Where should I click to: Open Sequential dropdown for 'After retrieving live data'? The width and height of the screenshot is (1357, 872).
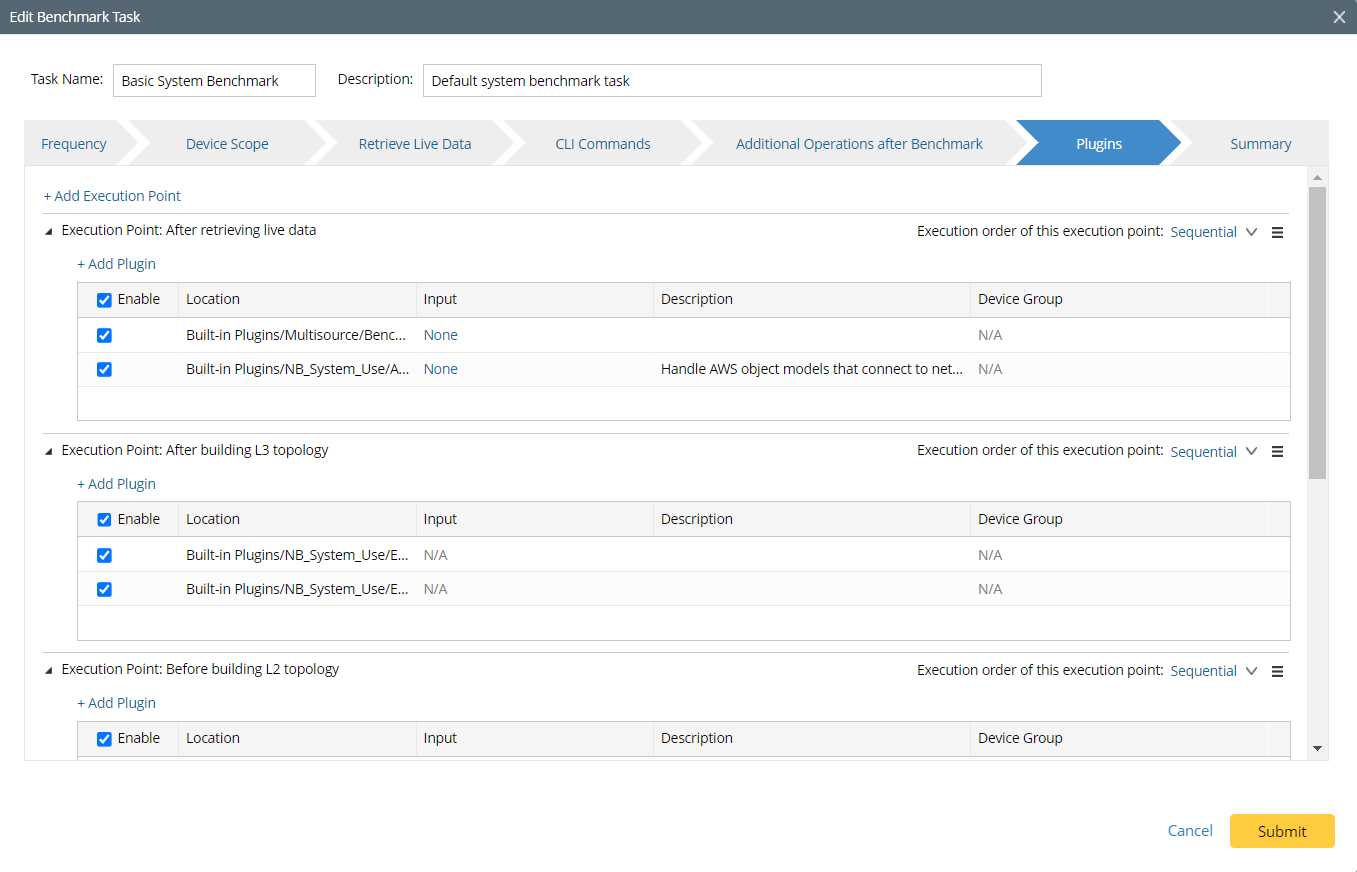pyautogui.click(x=1213, y=232)
